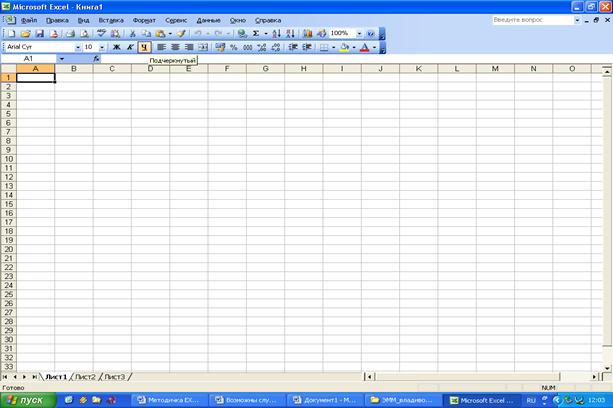
Task: Toggle bold formatting (Ж button)
Action: [x=117, y=47]
